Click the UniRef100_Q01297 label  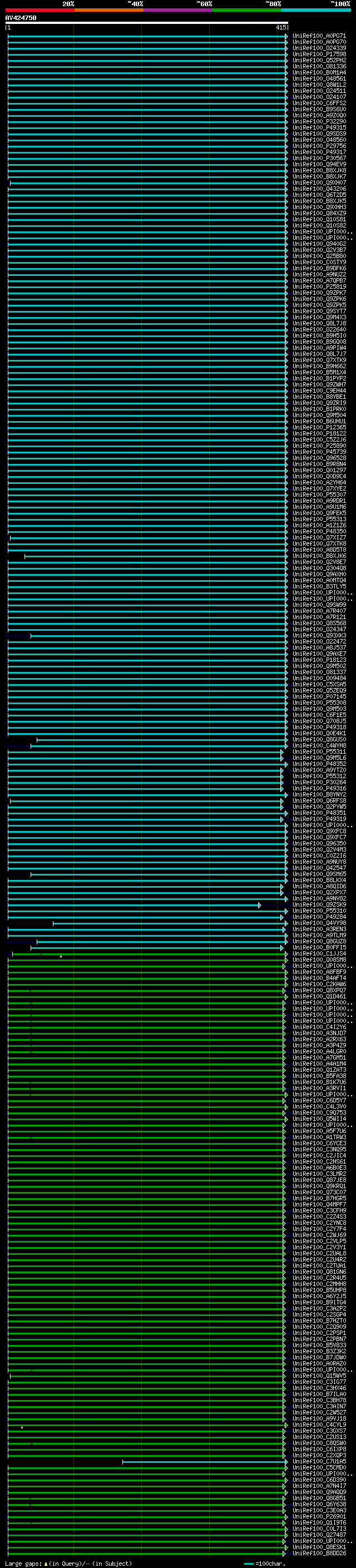319,470
